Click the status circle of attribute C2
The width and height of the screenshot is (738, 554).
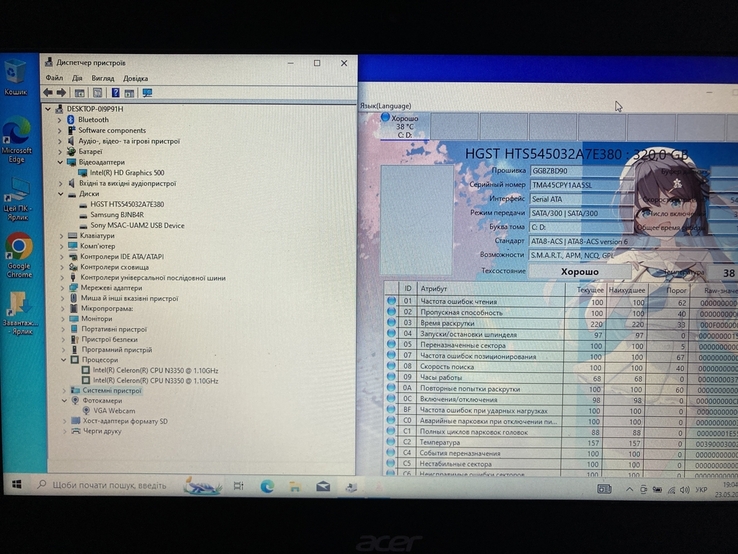[x=391, y=442]
